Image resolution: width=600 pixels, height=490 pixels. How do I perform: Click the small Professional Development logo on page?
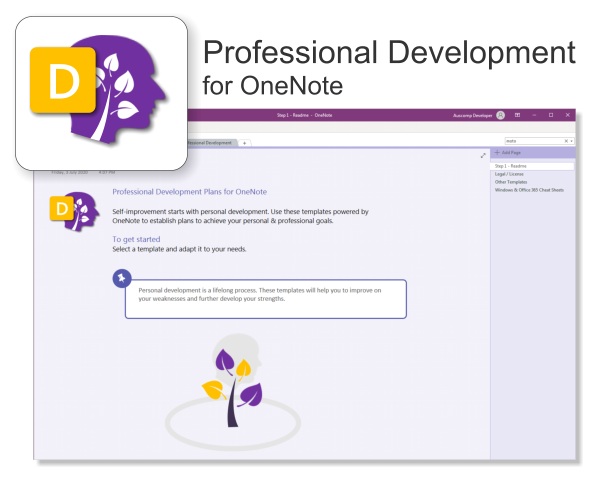(74, 211)
